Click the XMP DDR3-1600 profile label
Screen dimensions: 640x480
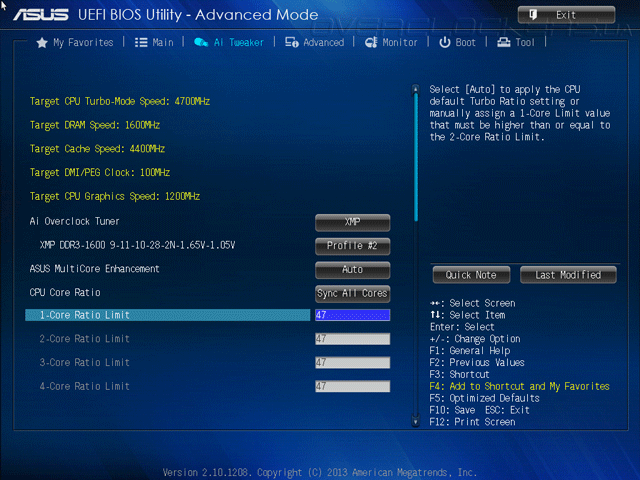(x=137, y=245)
